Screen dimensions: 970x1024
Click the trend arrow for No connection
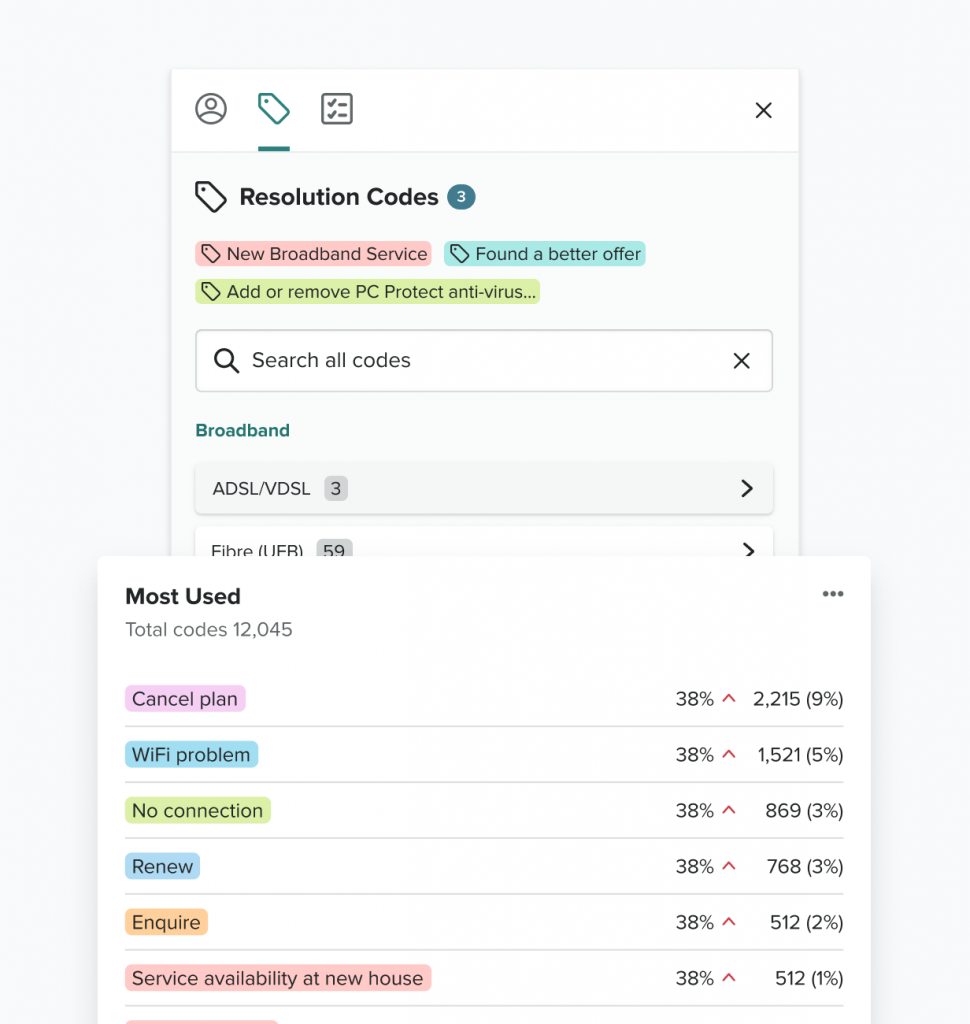729,810
